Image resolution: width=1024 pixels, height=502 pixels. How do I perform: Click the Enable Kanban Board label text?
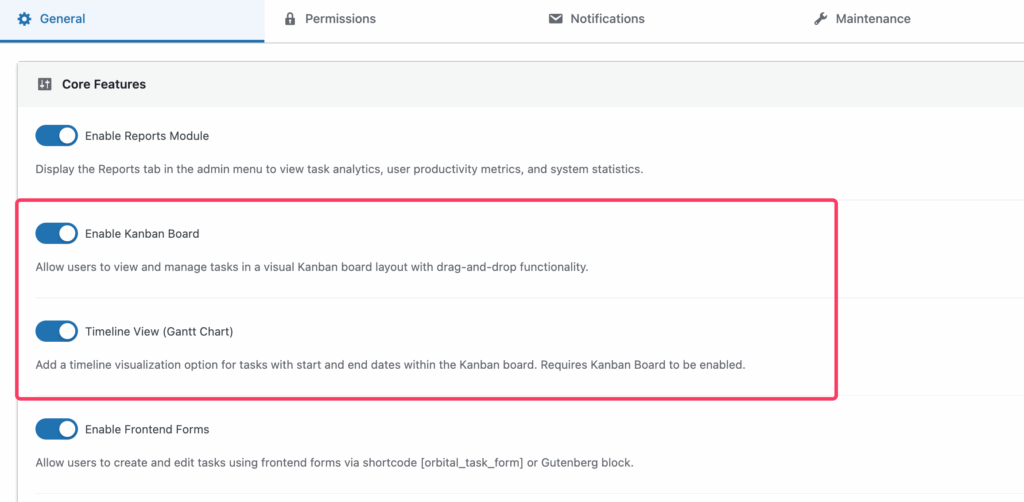pos(142,234)
